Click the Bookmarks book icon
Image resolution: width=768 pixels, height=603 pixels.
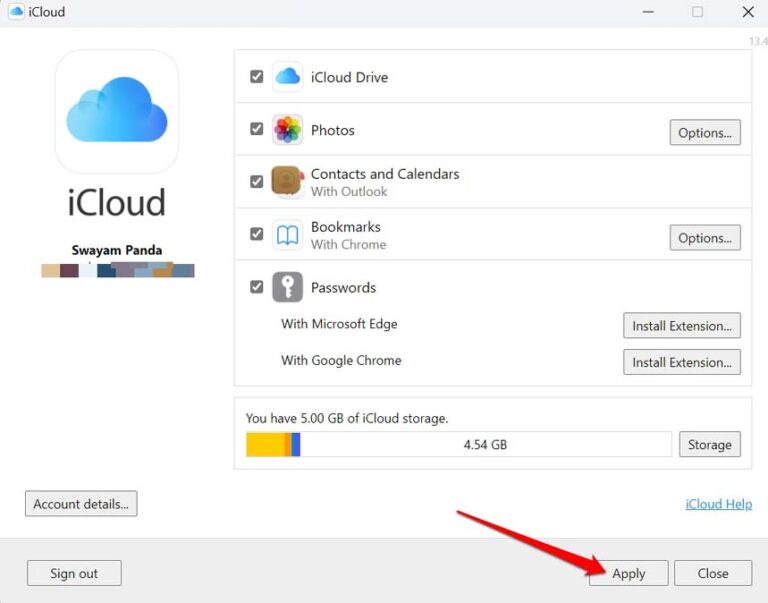click(287, 235)
